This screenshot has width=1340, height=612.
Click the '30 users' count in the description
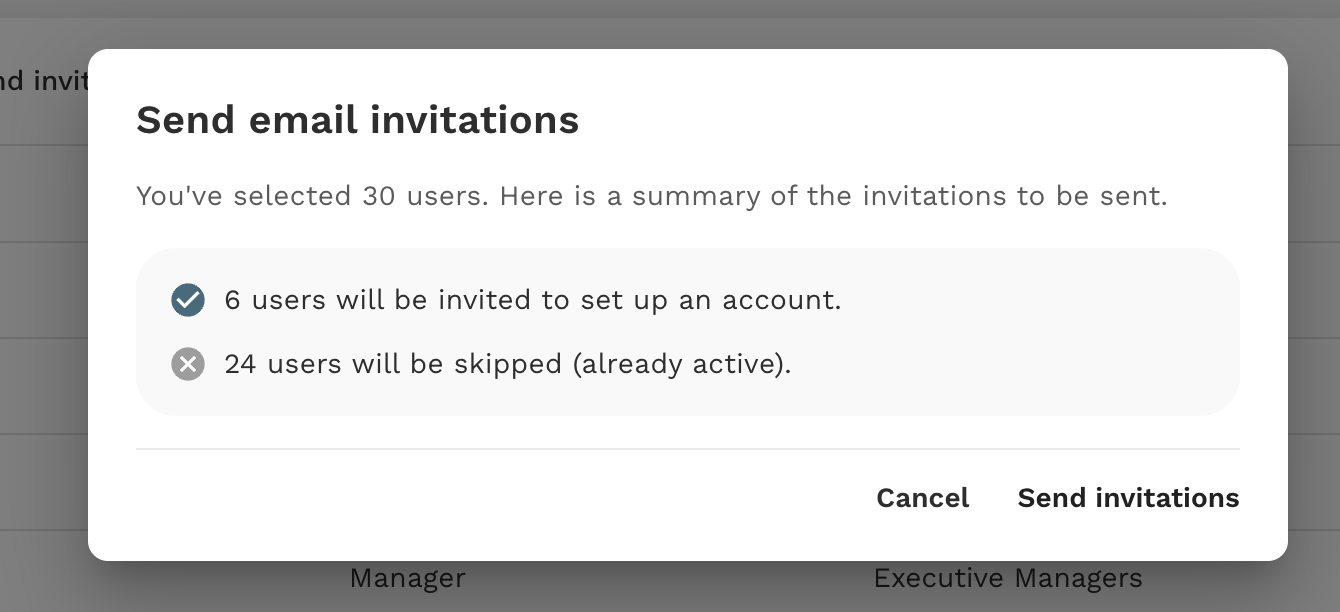(425, 196)
